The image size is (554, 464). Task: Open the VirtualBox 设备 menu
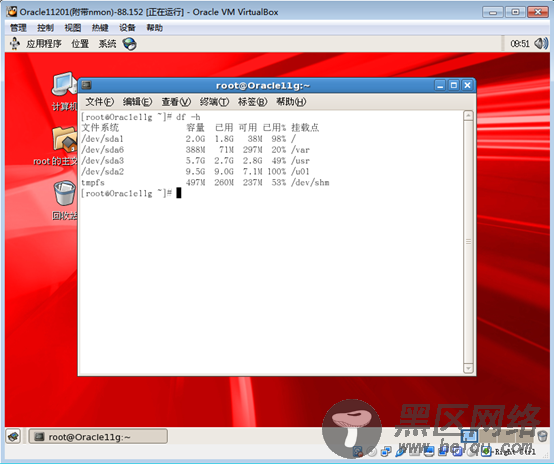click(x=127, y=28)
